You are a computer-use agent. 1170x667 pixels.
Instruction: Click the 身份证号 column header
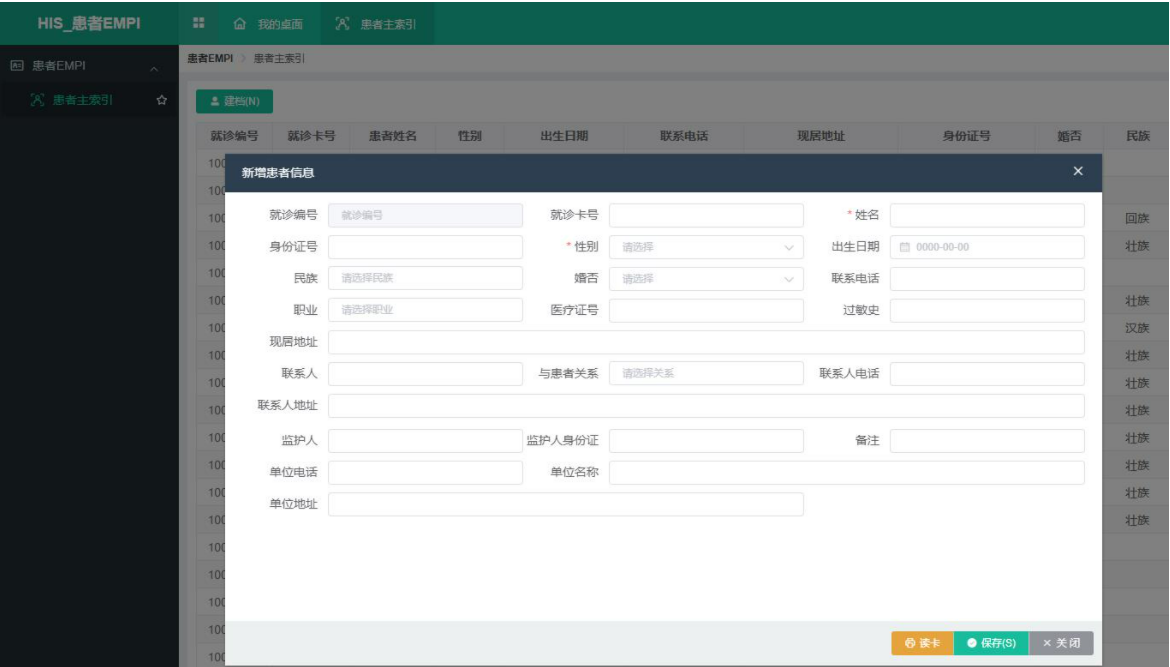(x=966, y=136)
